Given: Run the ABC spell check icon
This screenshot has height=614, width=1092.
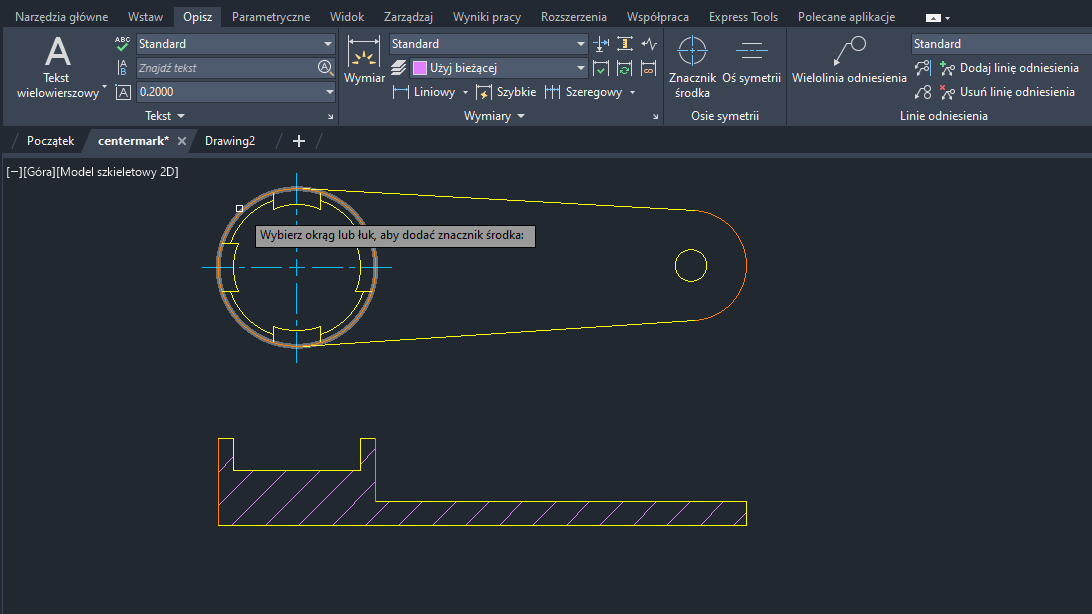Looking at the screenshot, I should 123,44.
